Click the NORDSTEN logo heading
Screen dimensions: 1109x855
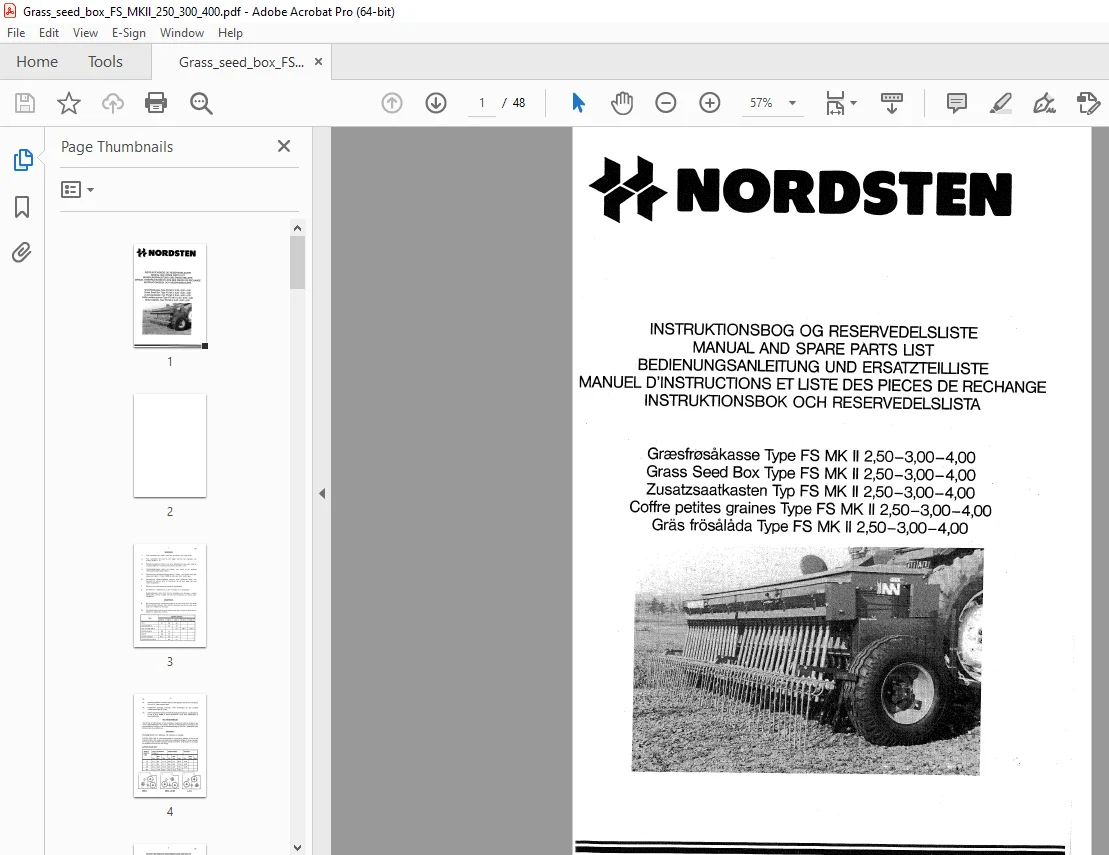[801, 190]
